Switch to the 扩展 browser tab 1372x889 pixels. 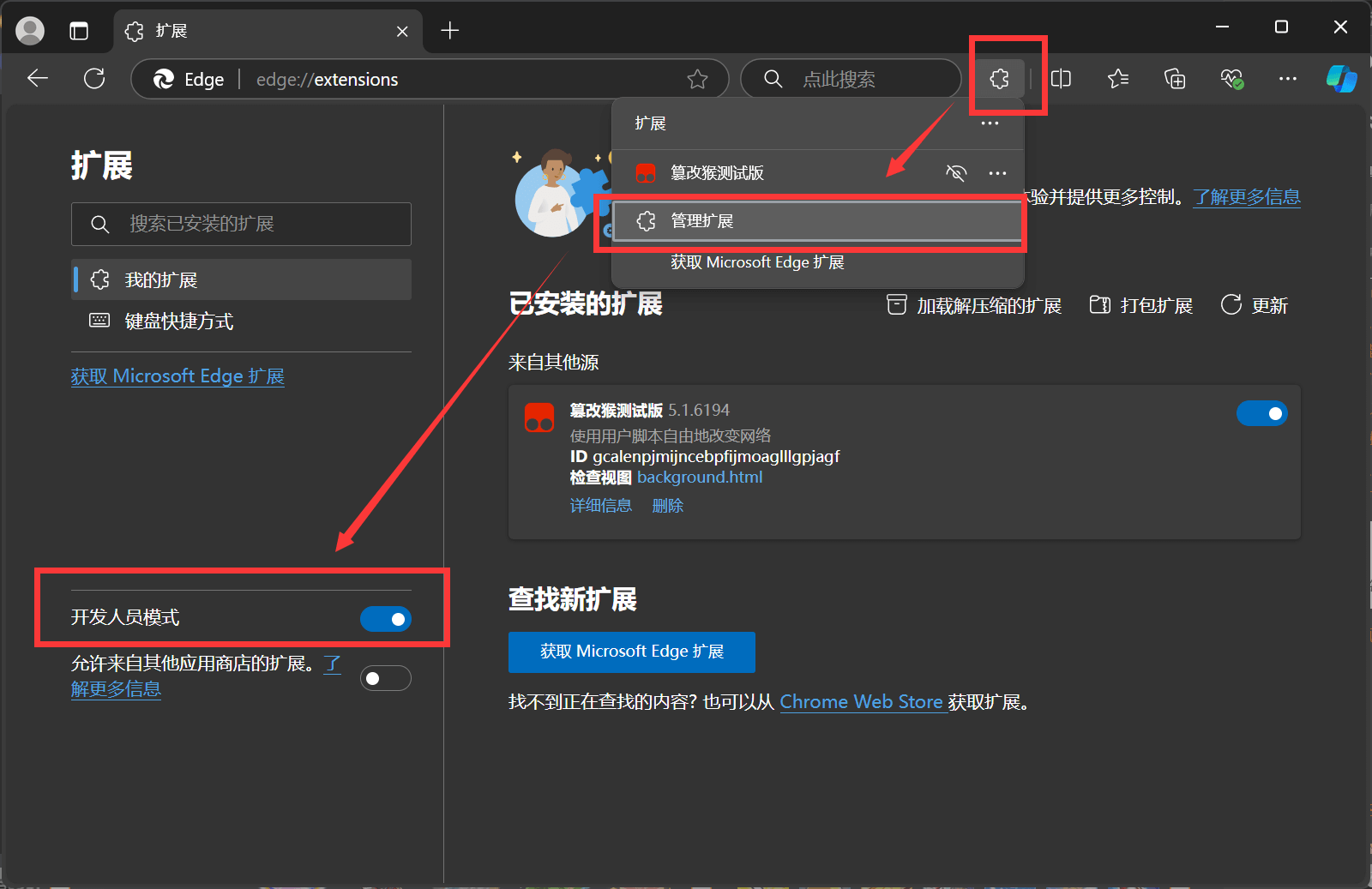point(268,31)
